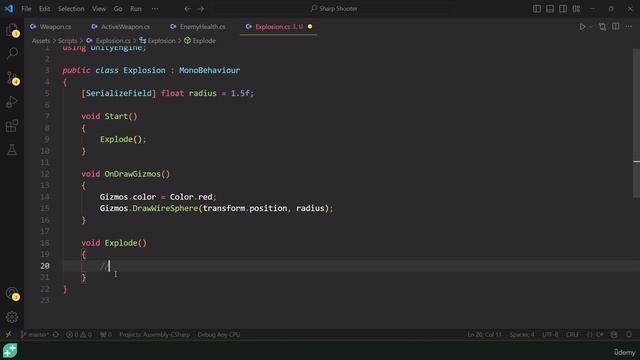The image size is (640, 360).
Task: Switch to the ActiveWeapon.cs tab
Action: tap(120, 27)
